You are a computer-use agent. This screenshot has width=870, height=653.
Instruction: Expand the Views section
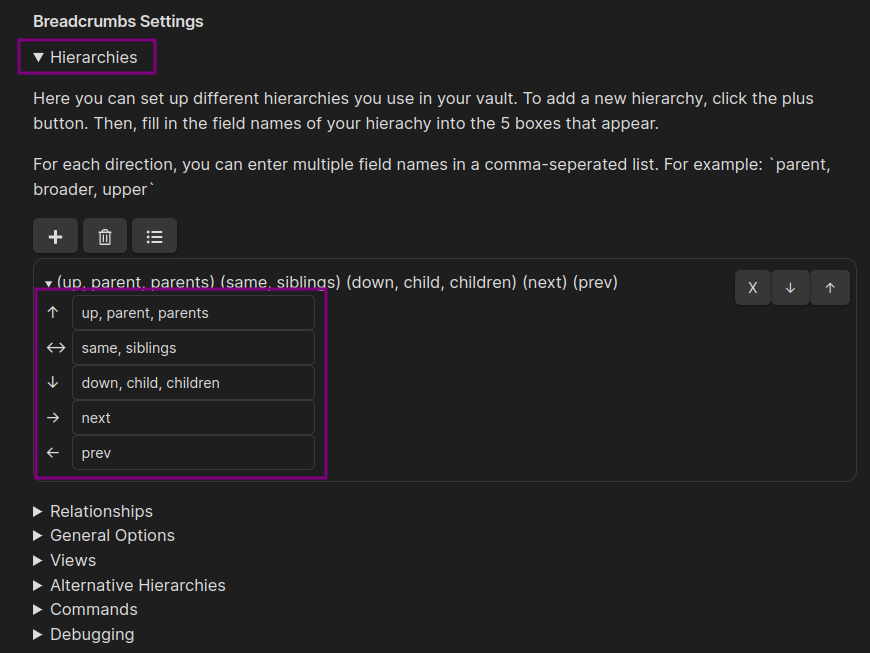(65, 560)
